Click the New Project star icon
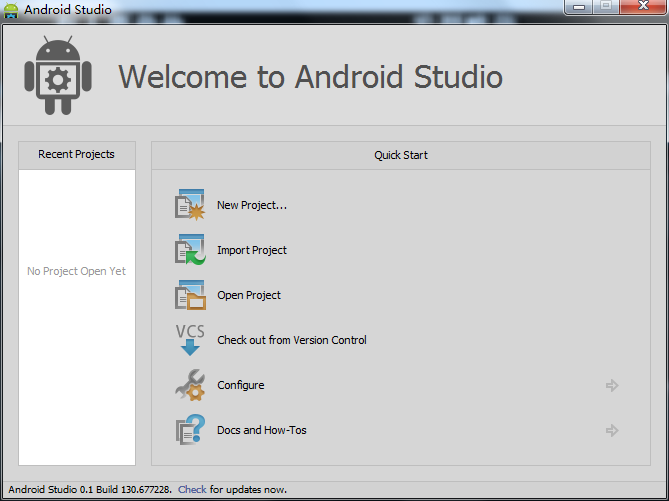Image resolution: width=669 pixels, height=501 pixels. (x=190, y=205)
